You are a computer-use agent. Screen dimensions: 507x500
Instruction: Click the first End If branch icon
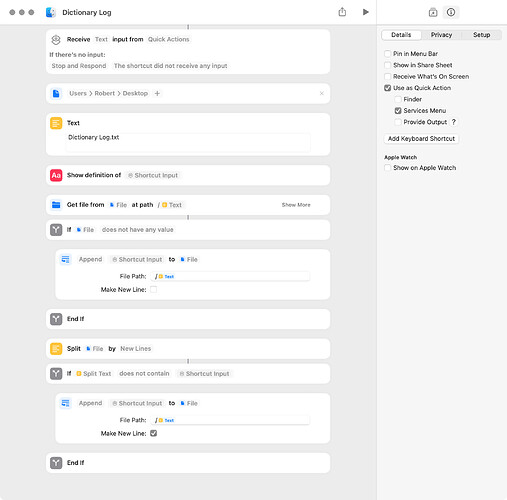[56, 319]
